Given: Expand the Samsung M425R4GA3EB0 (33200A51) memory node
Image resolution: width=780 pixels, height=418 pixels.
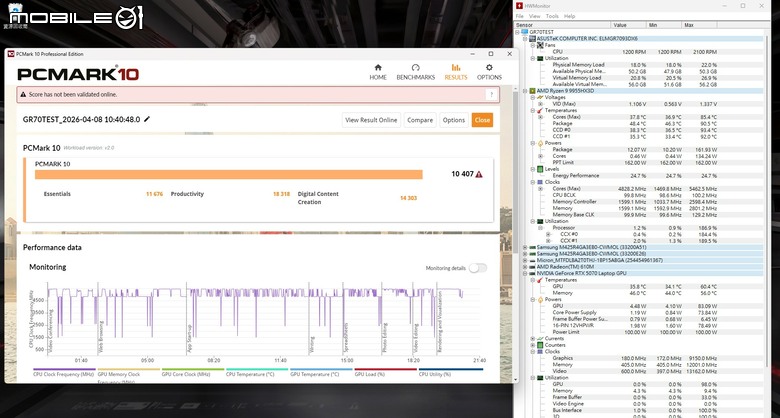Looking at the screenshot, I should [525, 247].
